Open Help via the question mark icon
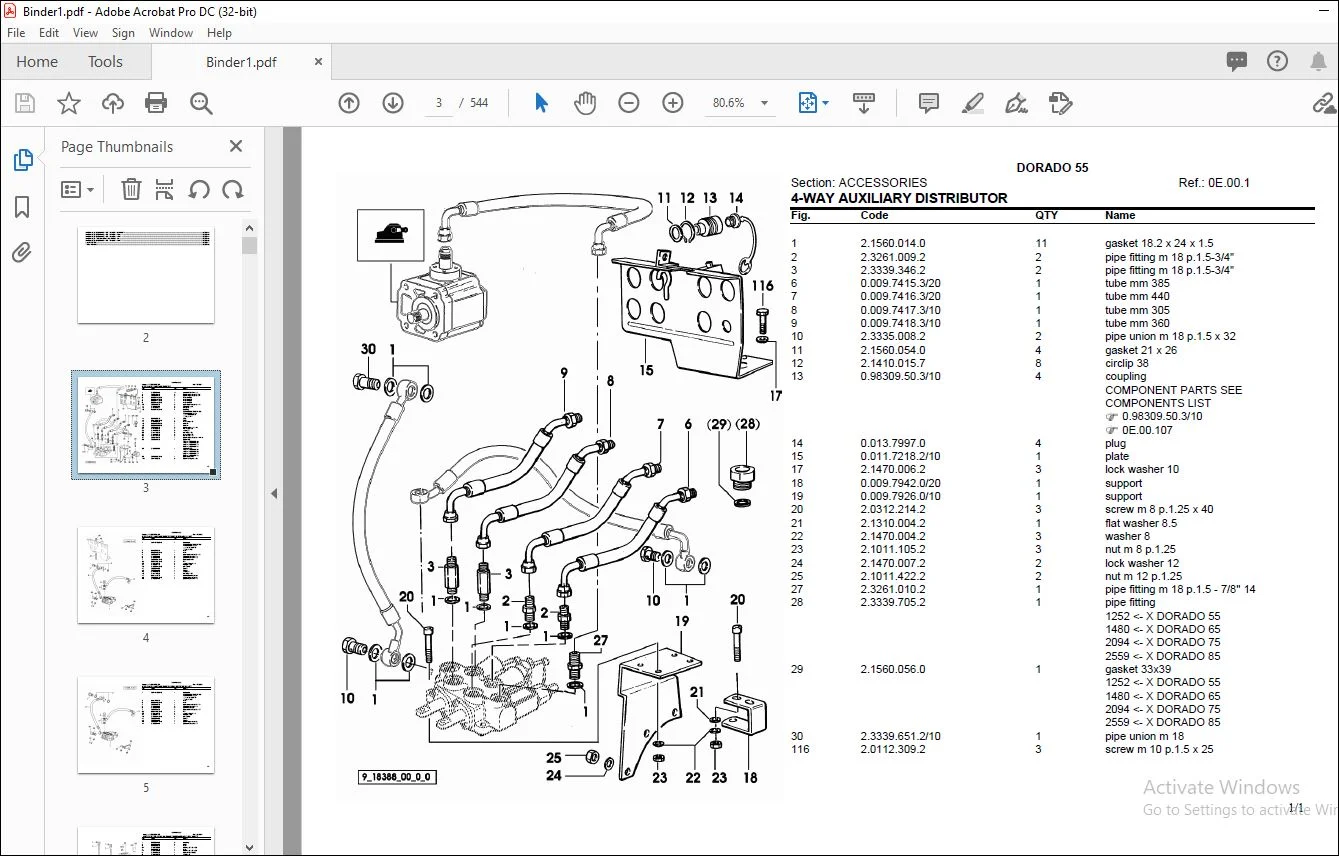1339x856 pixels. point(1277,62)
